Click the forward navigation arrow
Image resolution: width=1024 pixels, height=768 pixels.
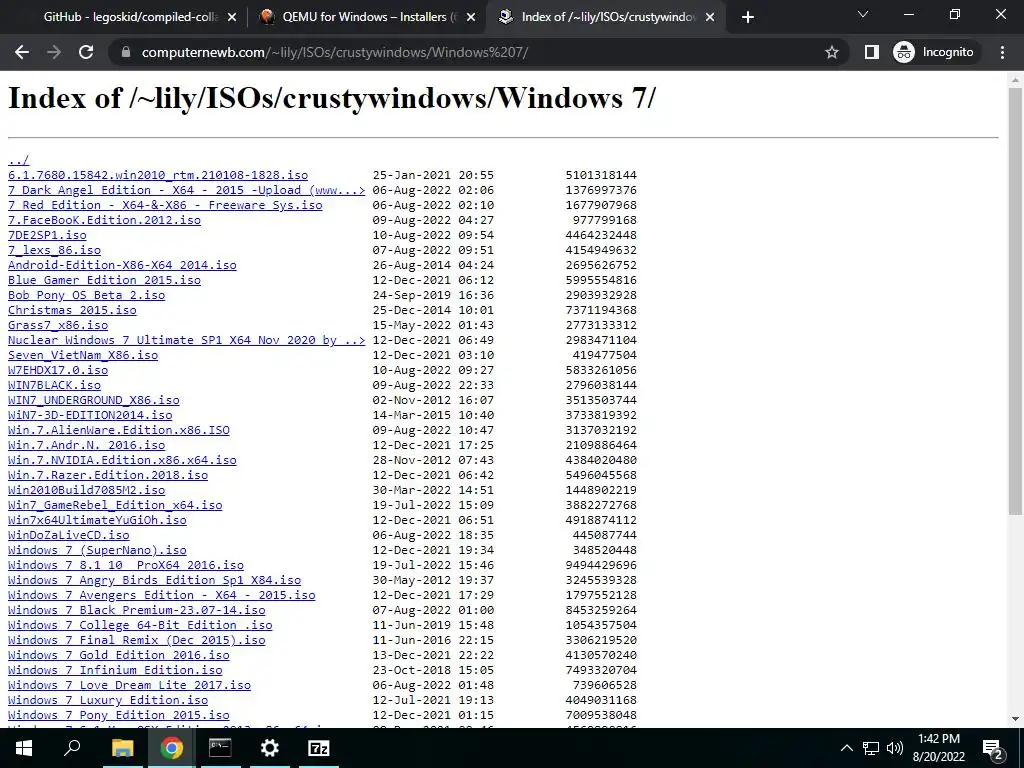[54, 52]
